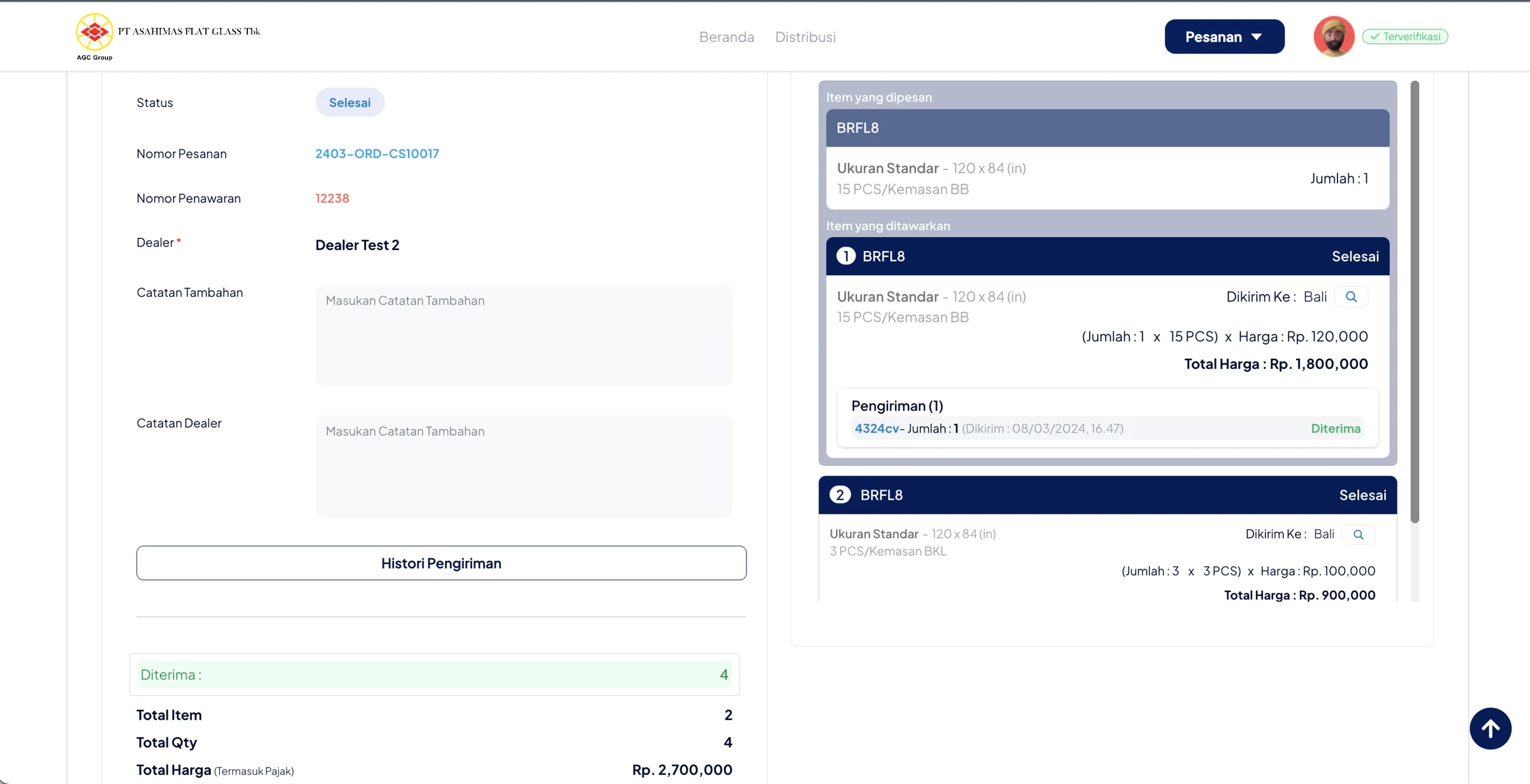
Task: Click the ordered item BRFL8 header bar
Action: (1107, 128)
